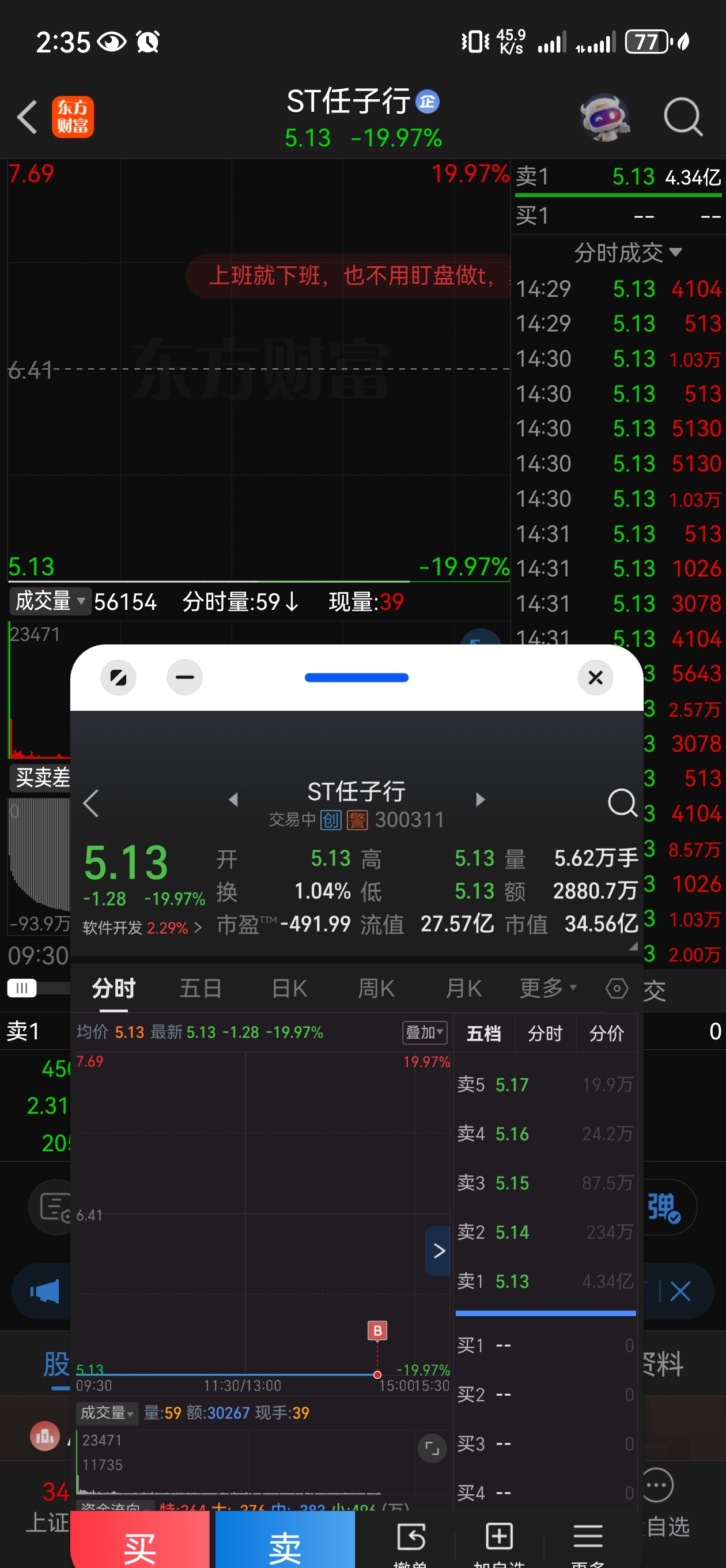Open the 分时成交 dropdown

coord(627,252)
